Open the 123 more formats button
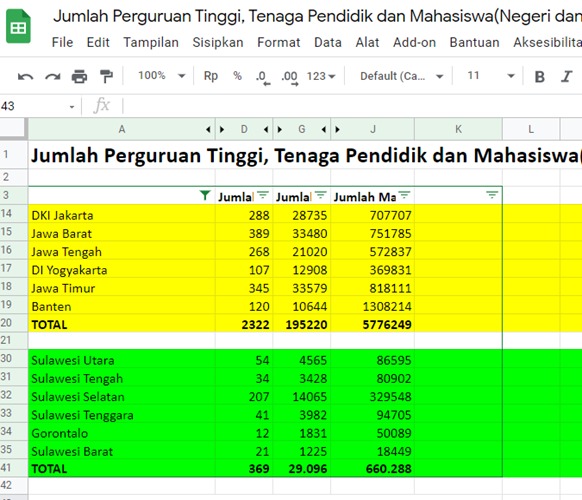Screen dimensions: 582x500 pyautogui.click(x=321, y=76)
